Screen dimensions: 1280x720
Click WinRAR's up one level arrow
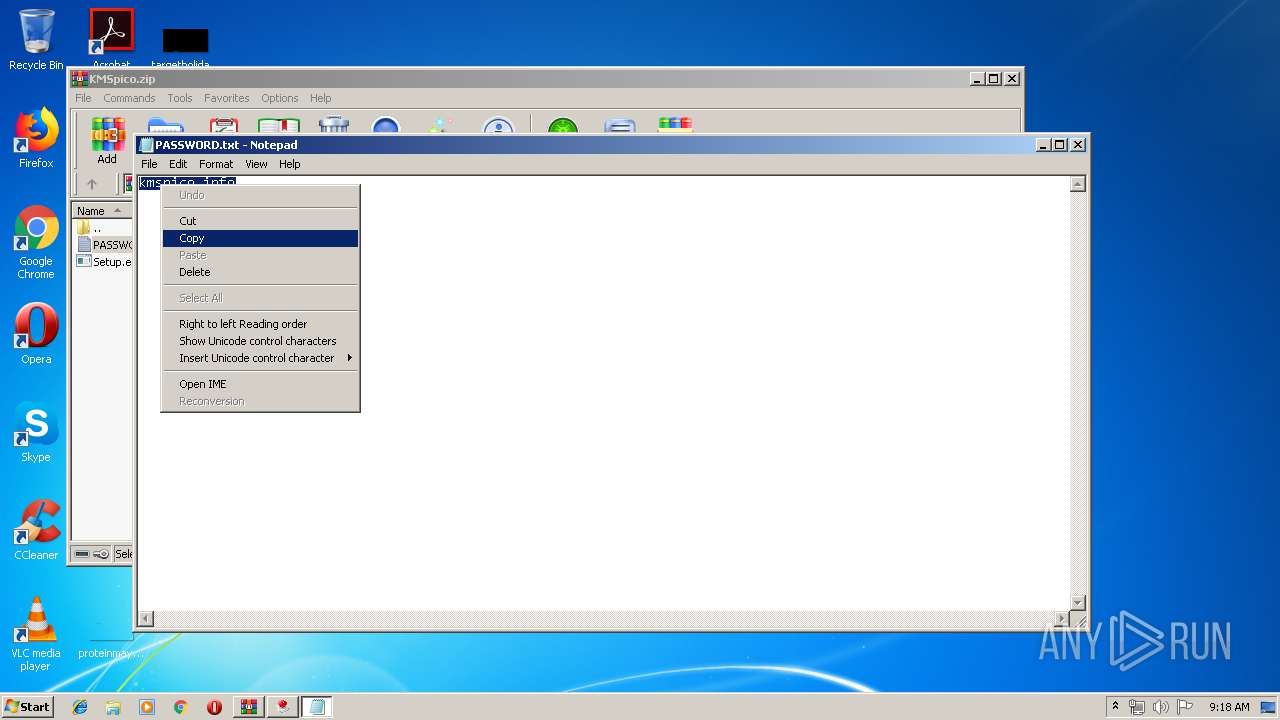pos(92,184)
